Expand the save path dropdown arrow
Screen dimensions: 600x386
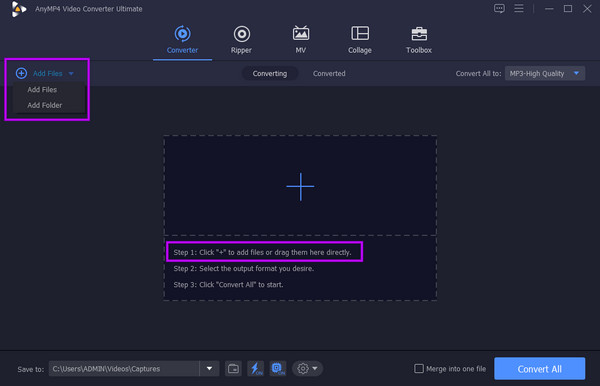point(209,369)
